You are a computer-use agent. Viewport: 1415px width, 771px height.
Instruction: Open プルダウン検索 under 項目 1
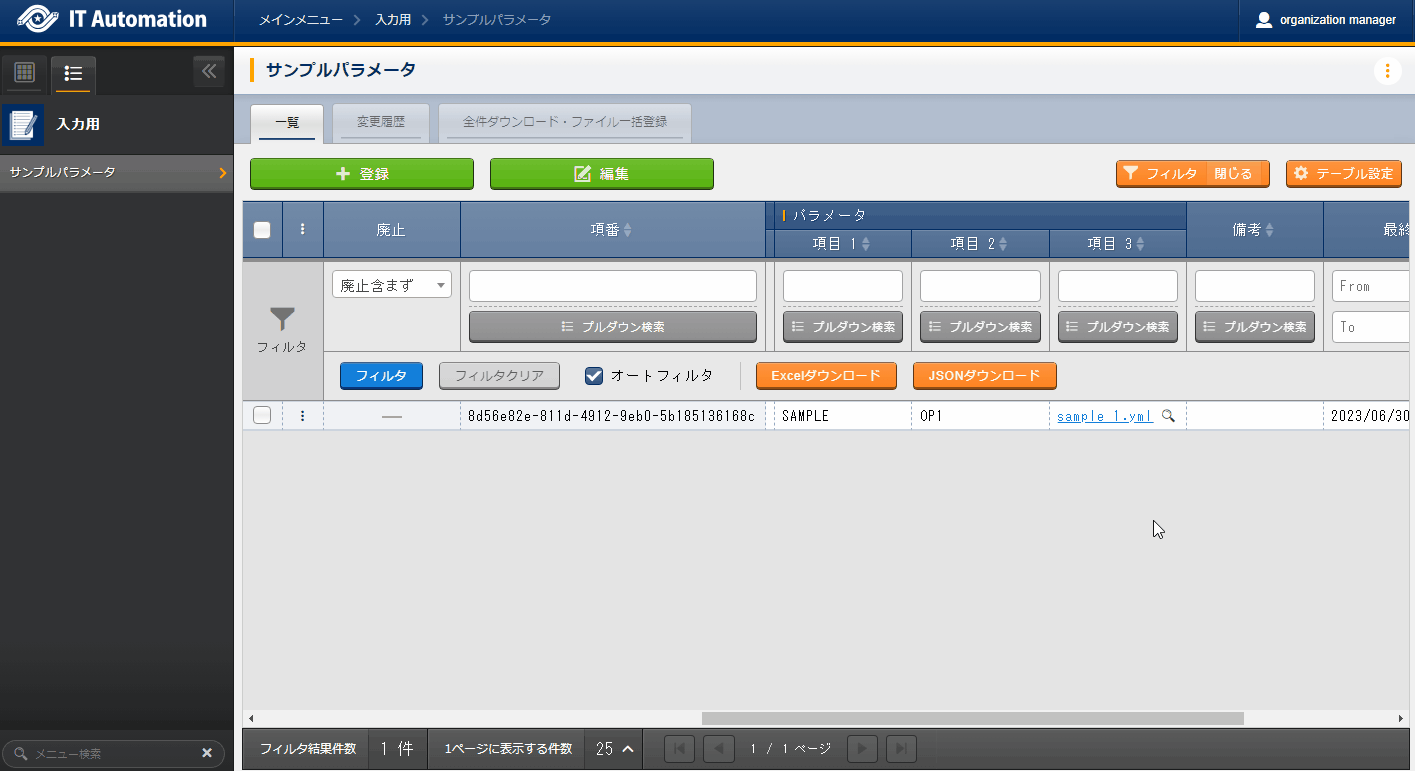[842, 326]
